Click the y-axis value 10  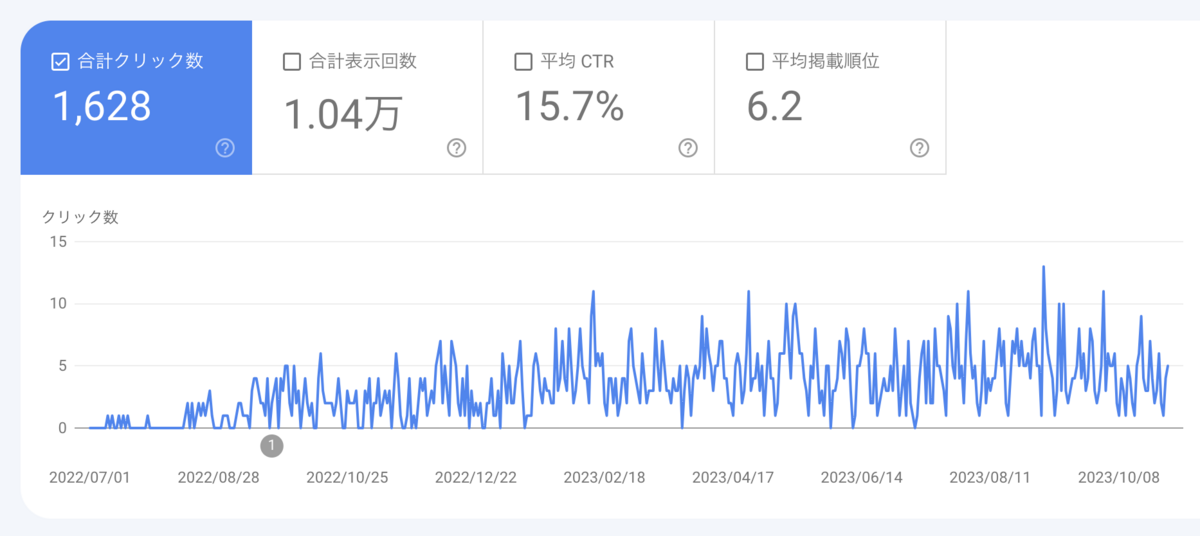pyautogui.click(x=57, y=303)
